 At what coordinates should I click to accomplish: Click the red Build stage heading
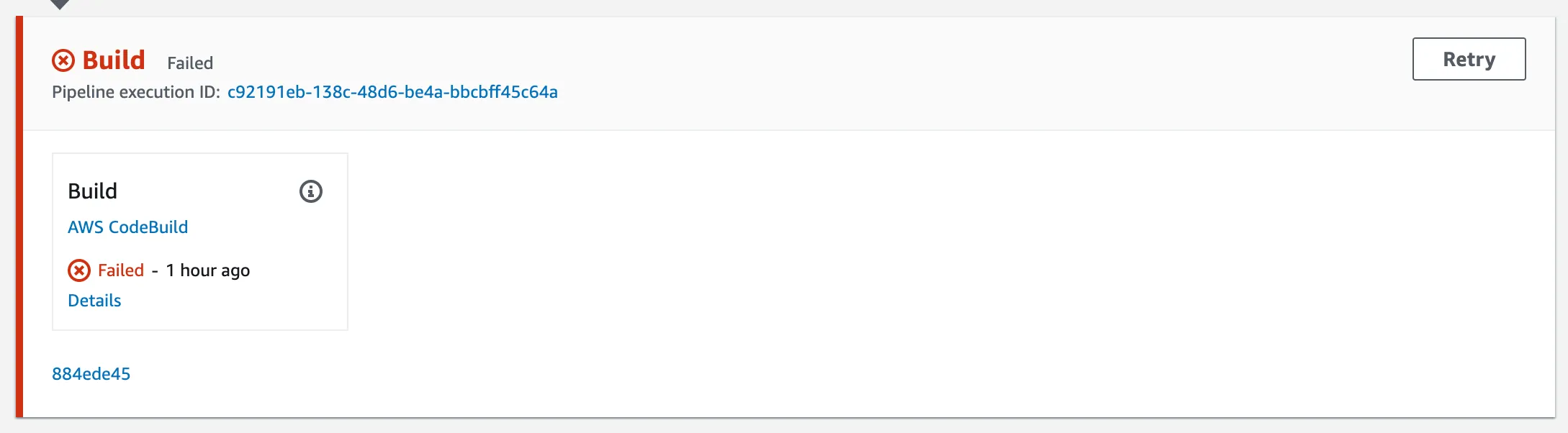(114, 60)
